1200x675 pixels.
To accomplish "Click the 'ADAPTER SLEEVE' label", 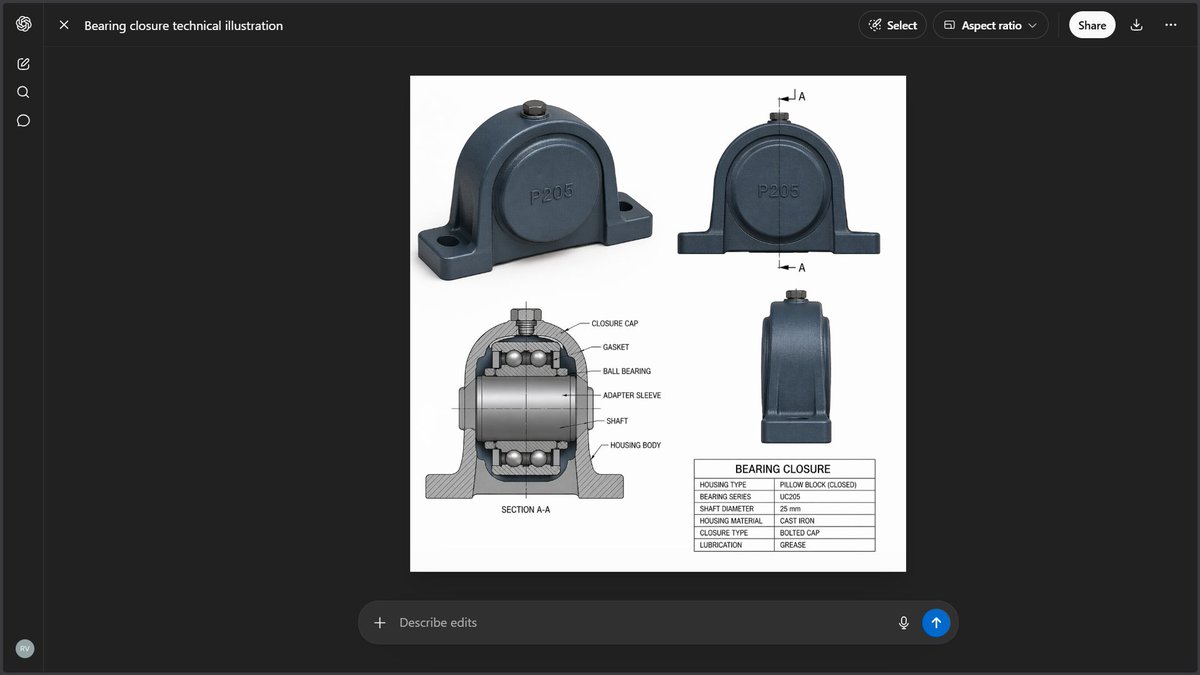I will pyautogui.click(x=632, y=396).
